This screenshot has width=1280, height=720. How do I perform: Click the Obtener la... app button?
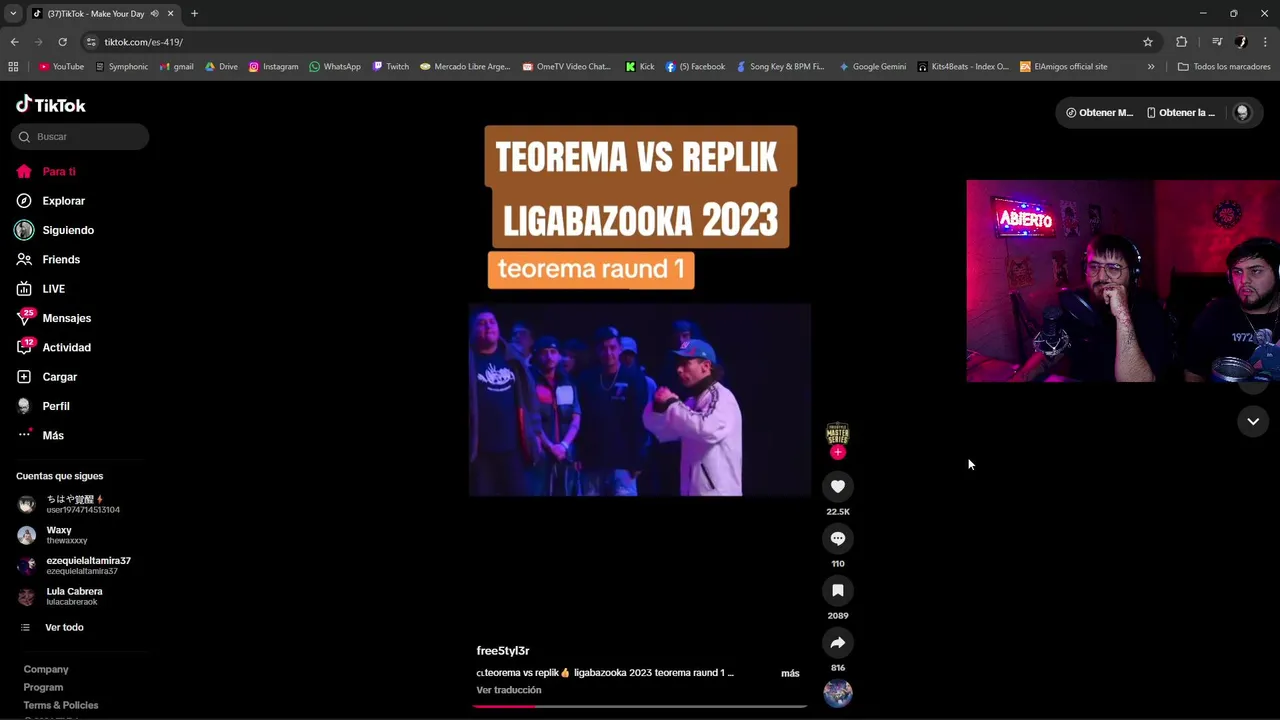(1180, 113)
